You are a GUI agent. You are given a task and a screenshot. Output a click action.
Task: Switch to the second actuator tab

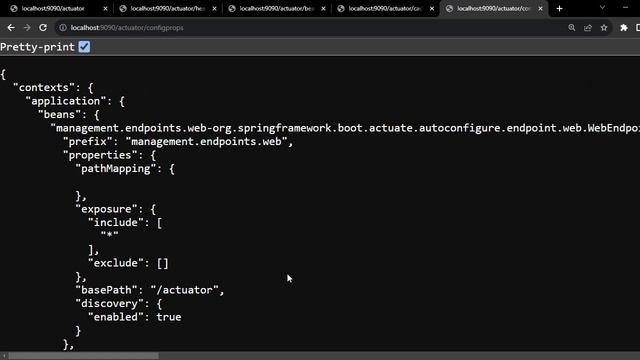[x=167, y=9]
